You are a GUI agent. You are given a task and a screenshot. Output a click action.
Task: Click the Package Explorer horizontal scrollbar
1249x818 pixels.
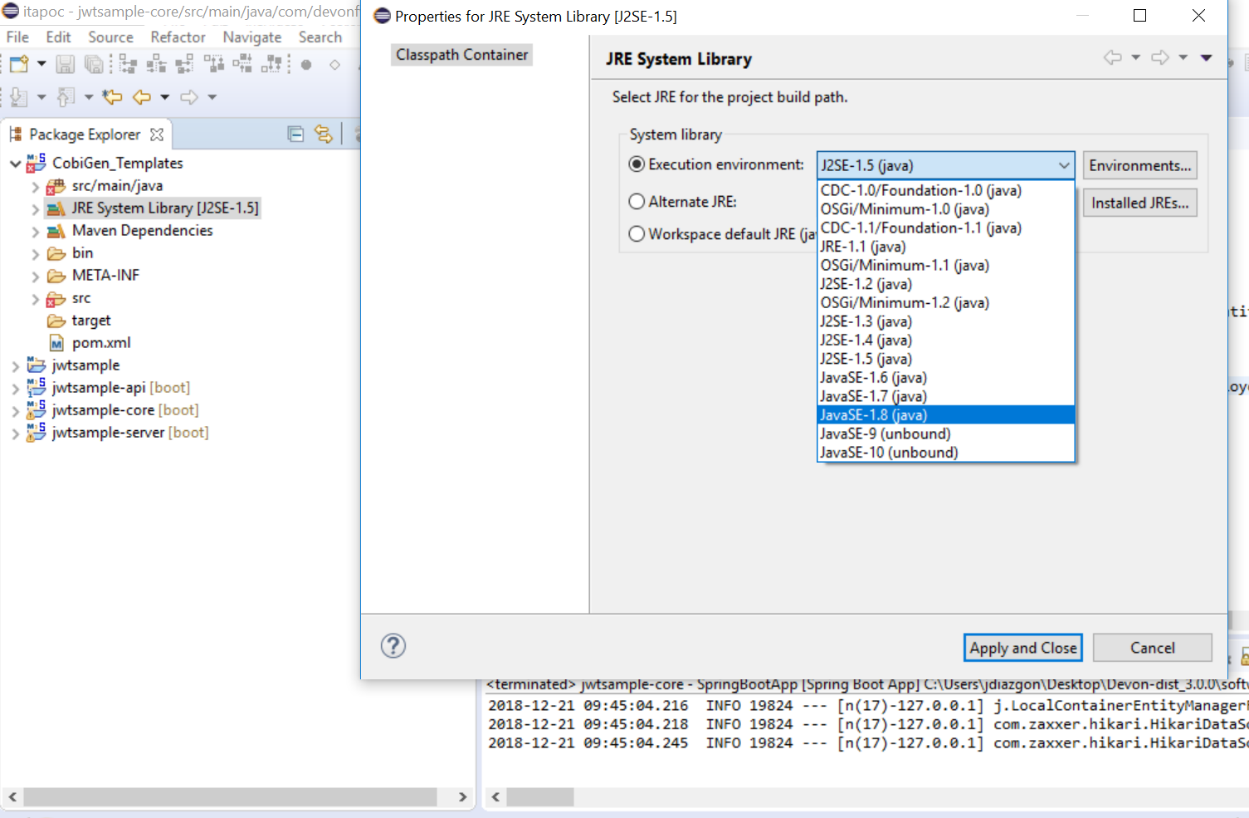click(230, 797)
